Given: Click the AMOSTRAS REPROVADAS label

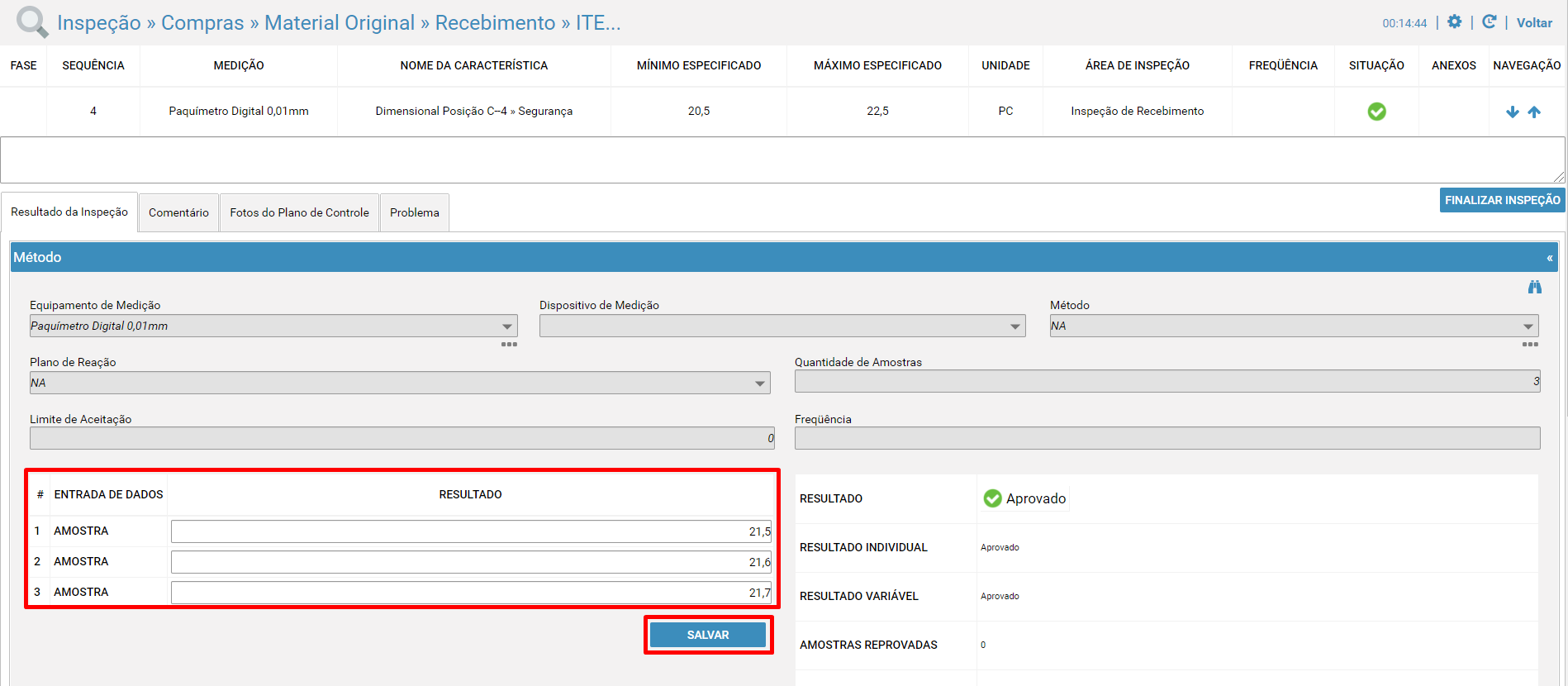Looking at the screenshot, I should (x=868, y=645).
